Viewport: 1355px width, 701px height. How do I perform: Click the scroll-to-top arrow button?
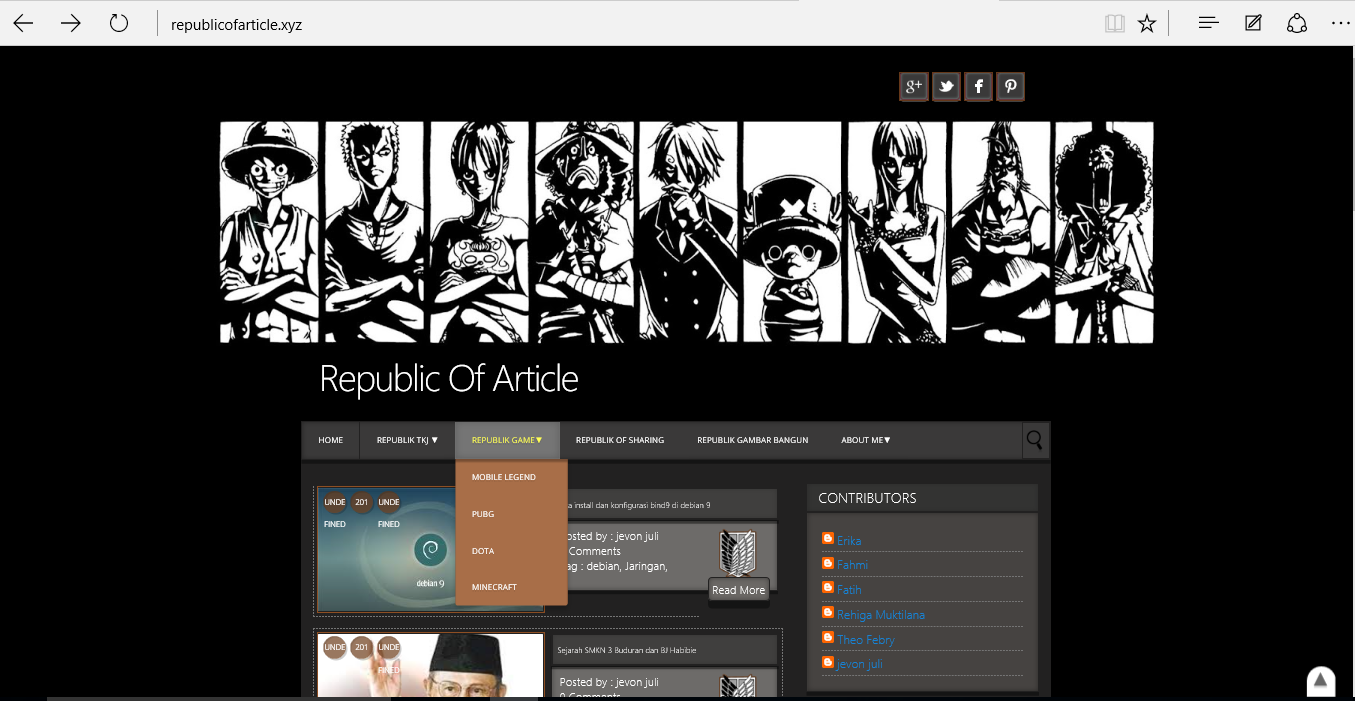coord(1320,681)
